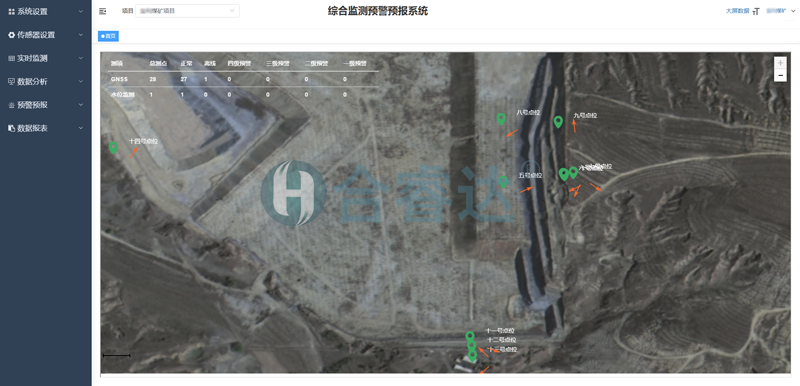Zoom in the map with plus button
Viewport: 800px width, 386px height.
coord(780,63)
